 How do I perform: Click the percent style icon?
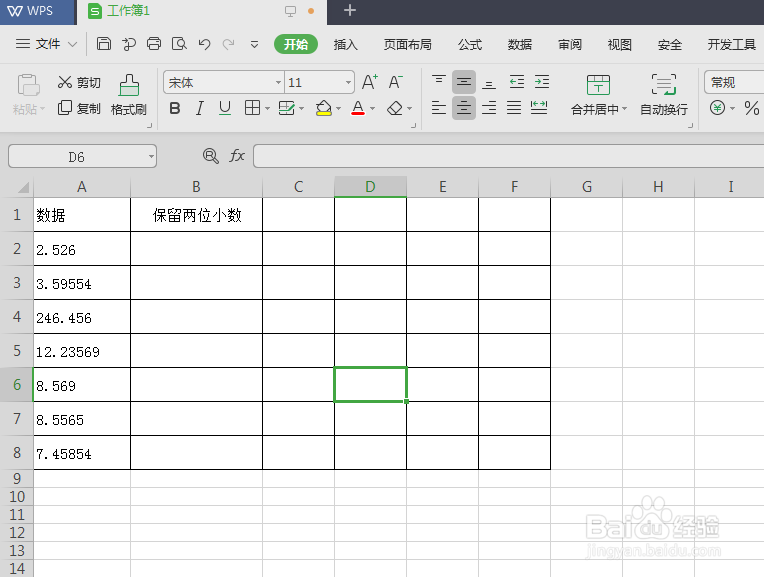(752, 108)
